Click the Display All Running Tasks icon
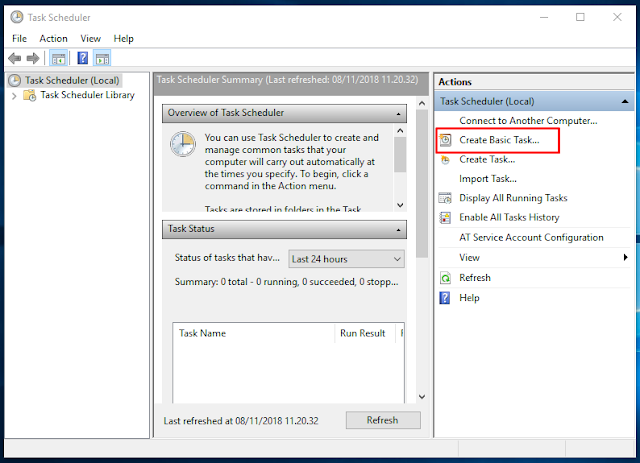 (x=445, y=198)
